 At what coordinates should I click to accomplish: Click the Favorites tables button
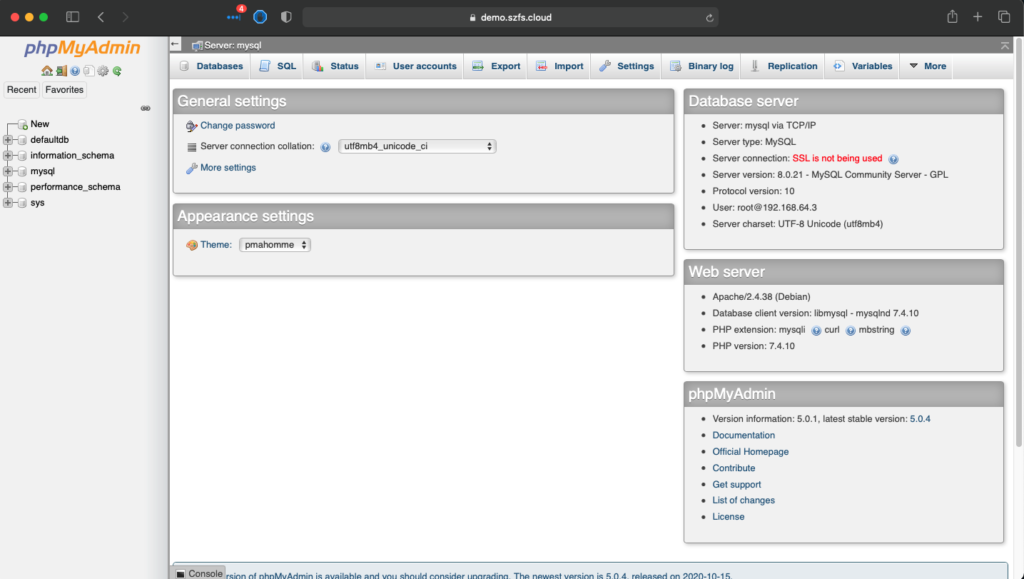coord(64,89)
